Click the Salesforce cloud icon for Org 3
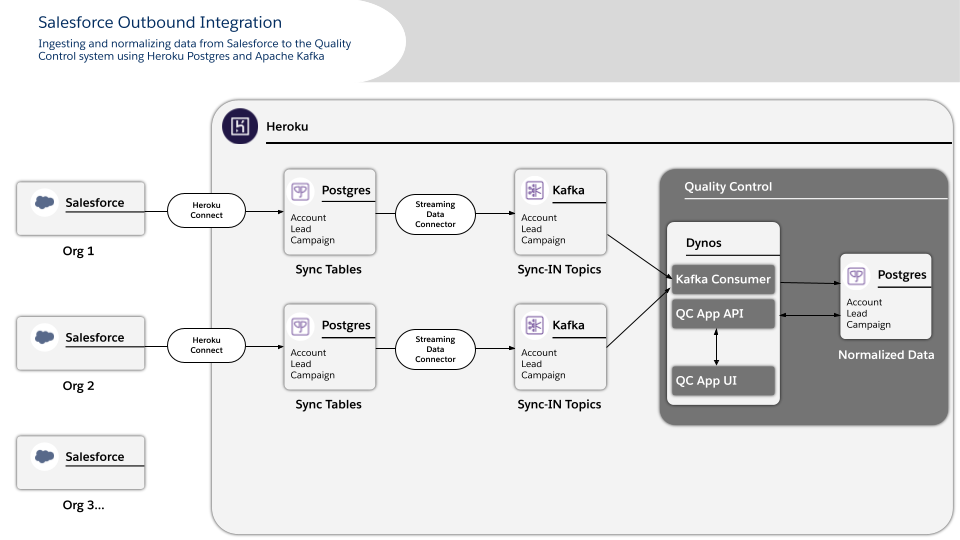 coord(45,456)
